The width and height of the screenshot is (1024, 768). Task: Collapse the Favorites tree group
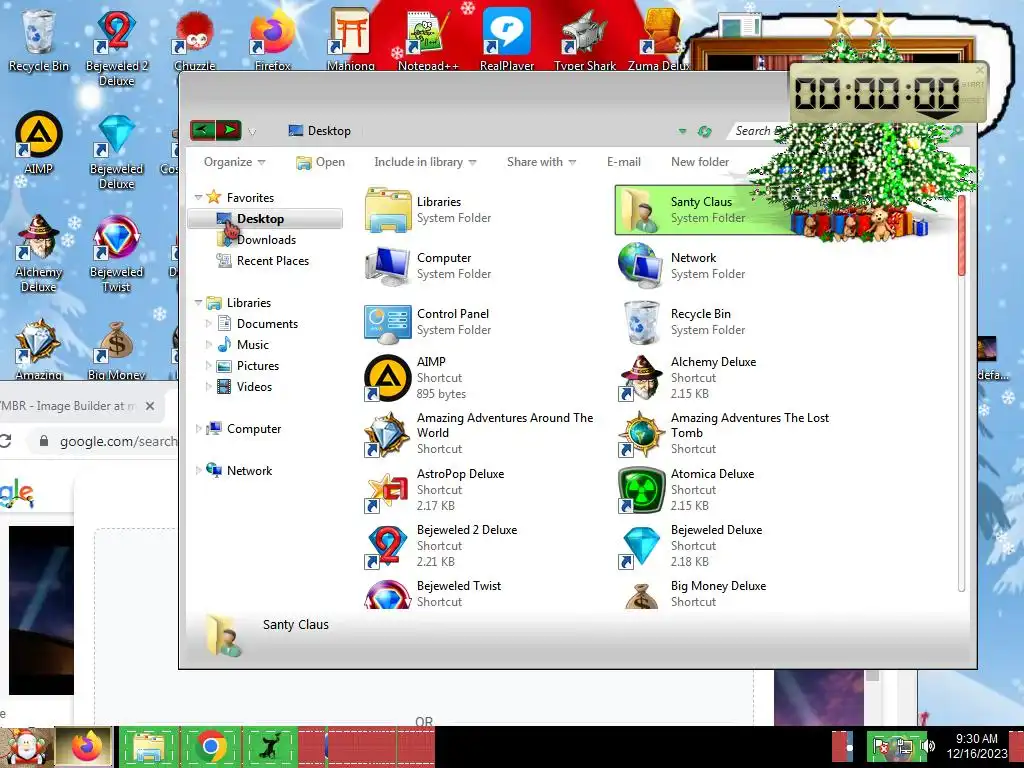coord(199,197)
